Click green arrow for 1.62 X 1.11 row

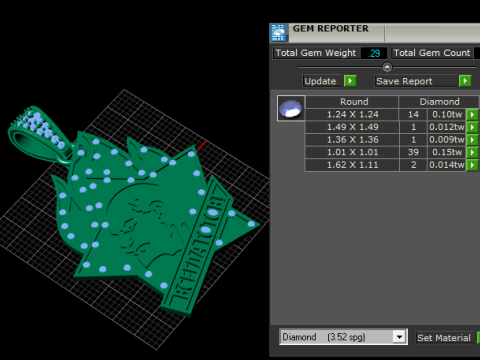pyautogui.click(x=472, y=165)
